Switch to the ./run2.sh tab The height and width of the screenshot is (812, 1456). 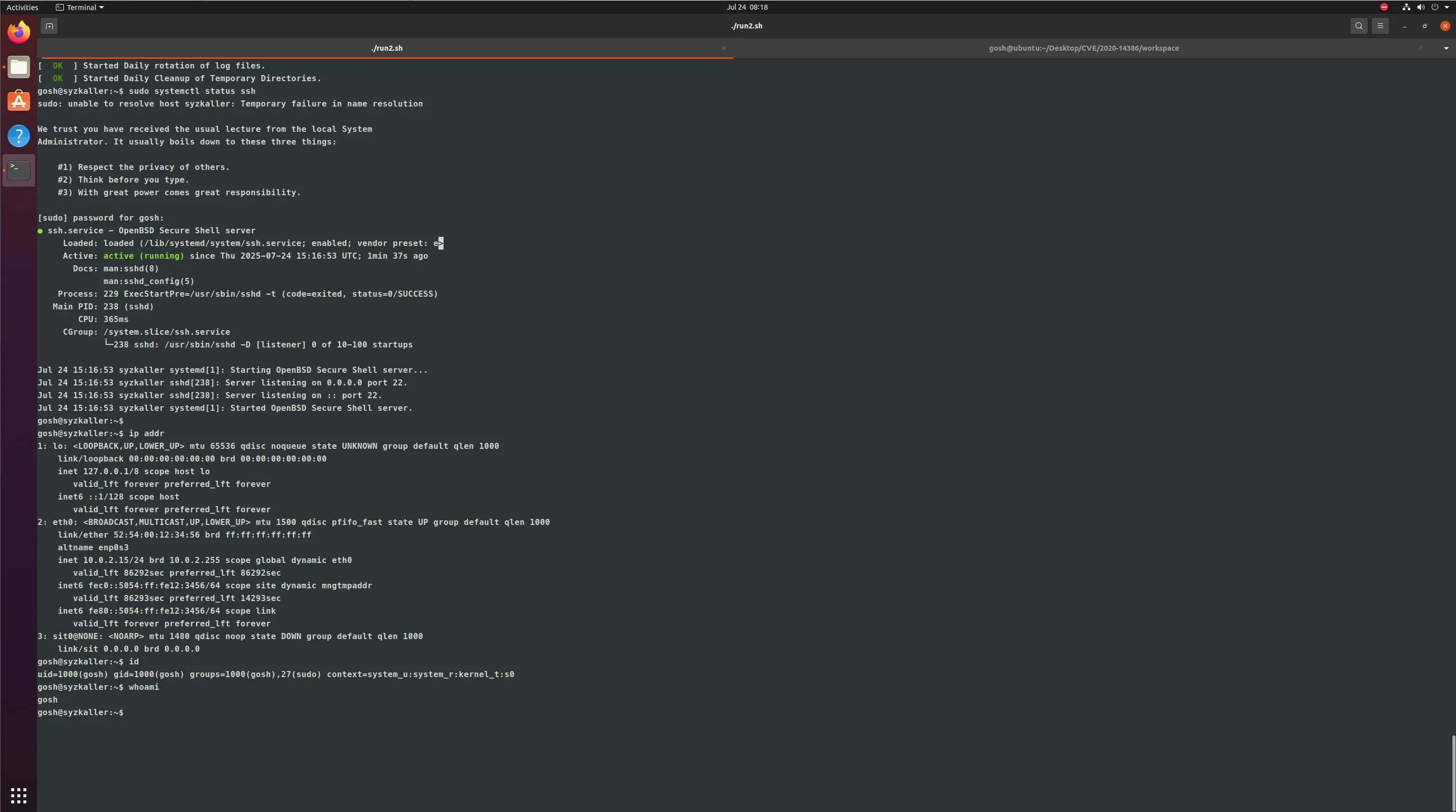click(387, 49)
